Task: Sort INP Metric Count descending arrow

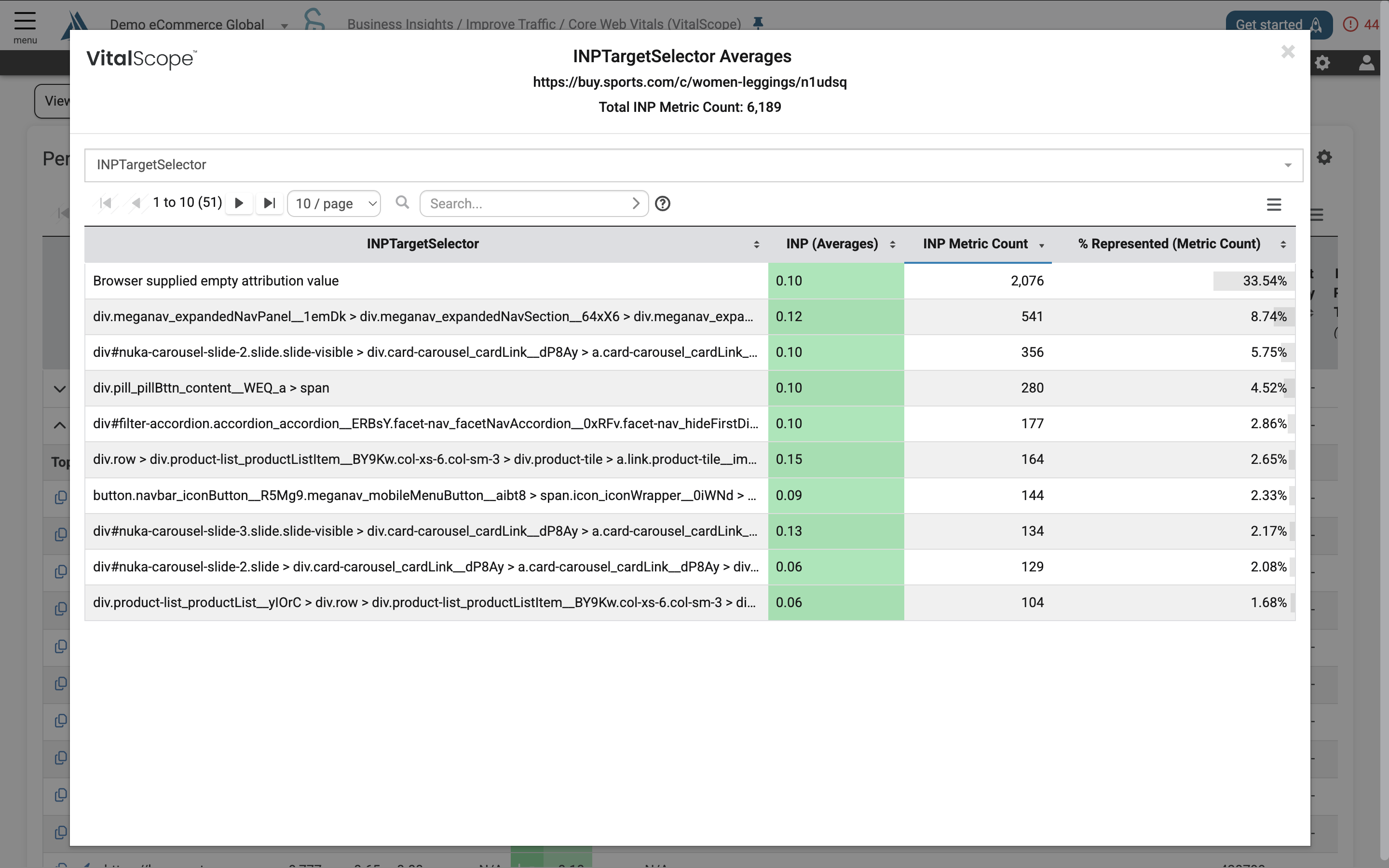Action: [1041, 246]
